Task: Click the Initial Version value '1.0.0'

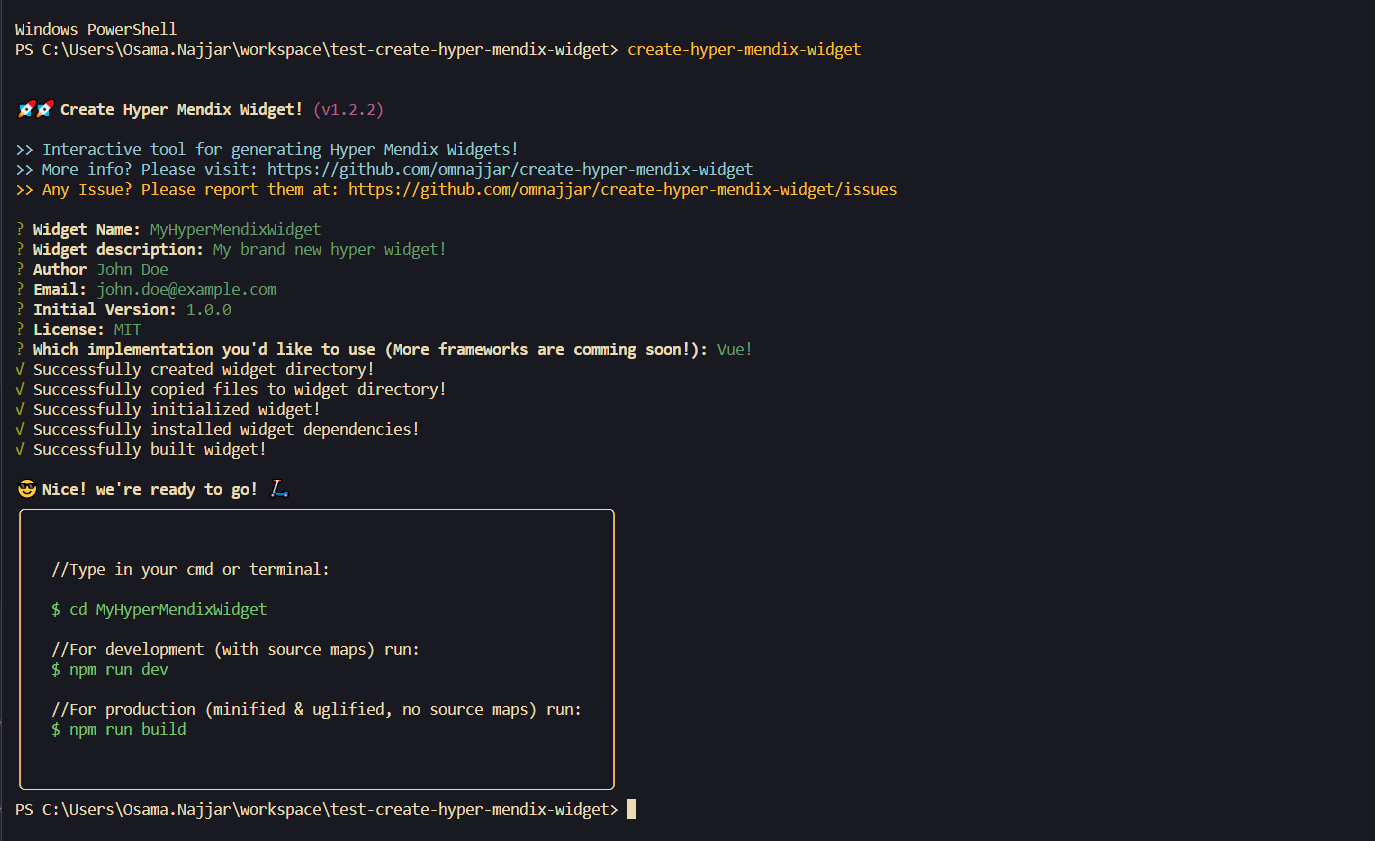Action: [208, 309]
